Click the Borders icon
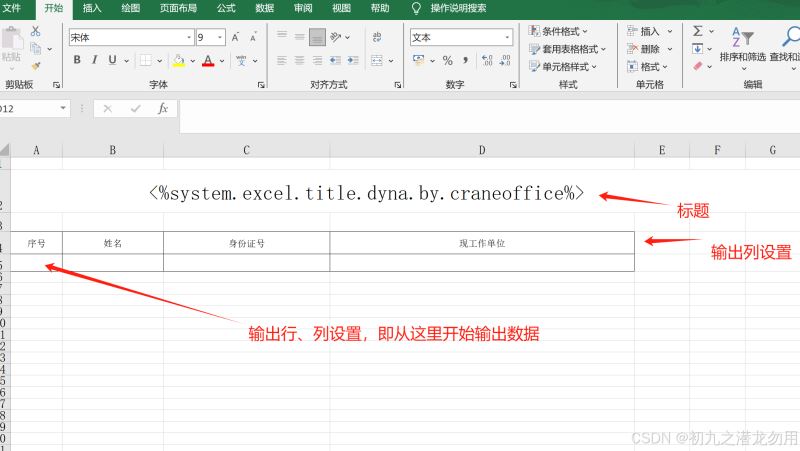The image size is (800, 451). [146, 61]
